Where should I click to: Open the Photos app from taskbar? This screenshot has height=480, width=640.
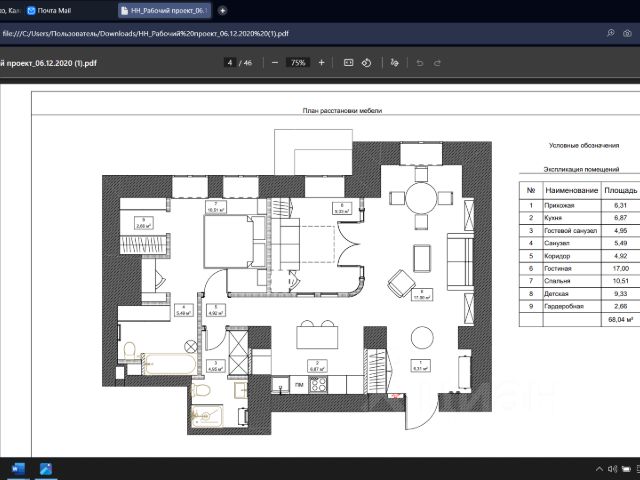click(x=46, y=469)
